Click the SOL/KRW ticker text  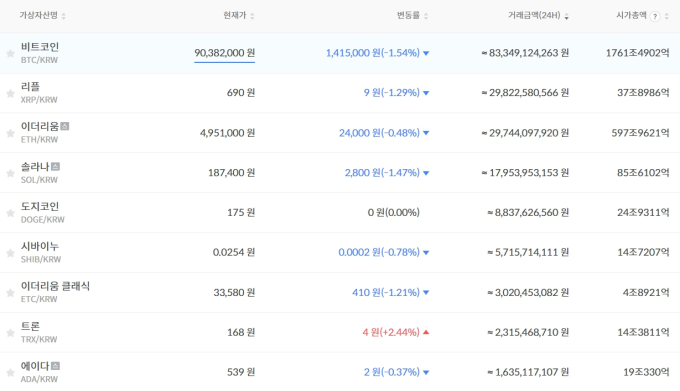pos(39,180)
